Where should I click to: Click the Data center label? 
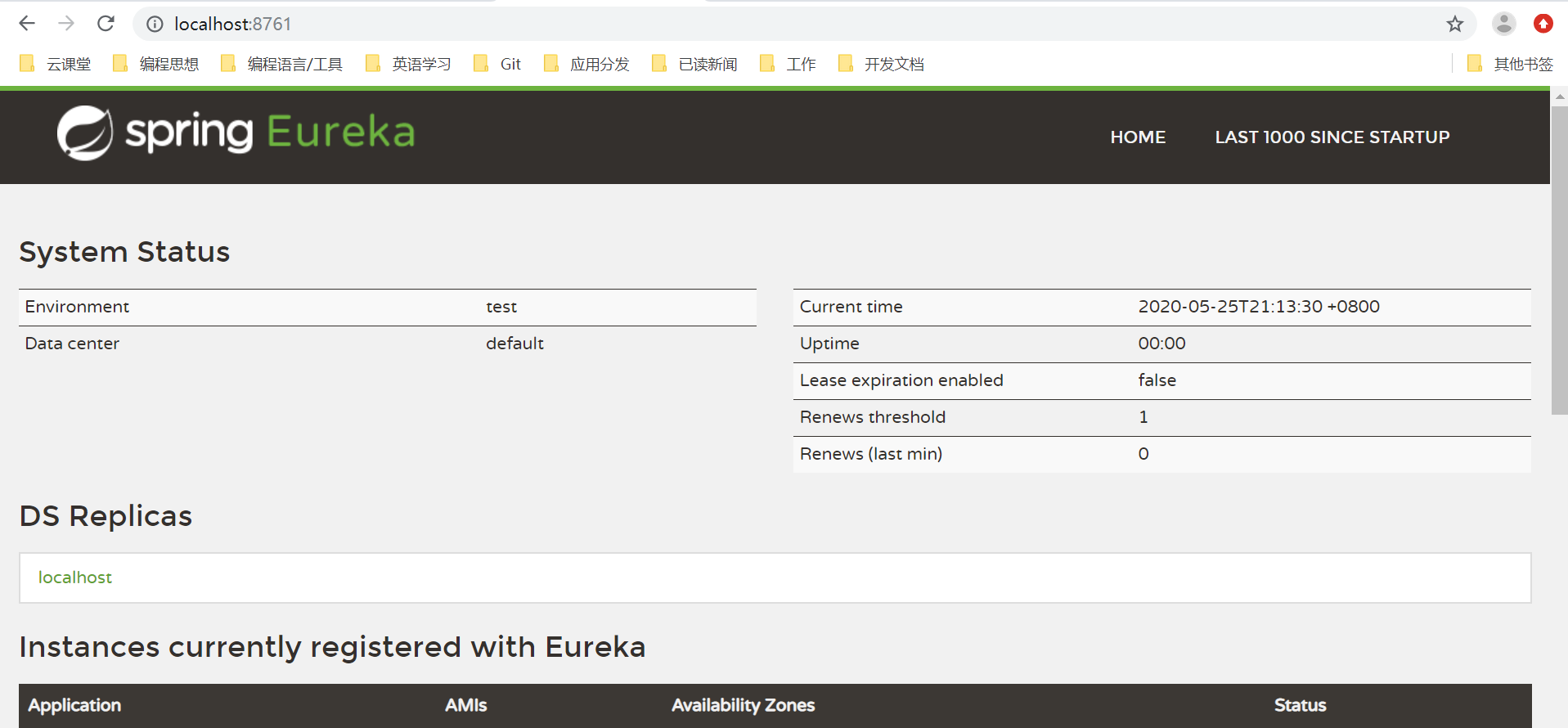click(x=72, y=344)
